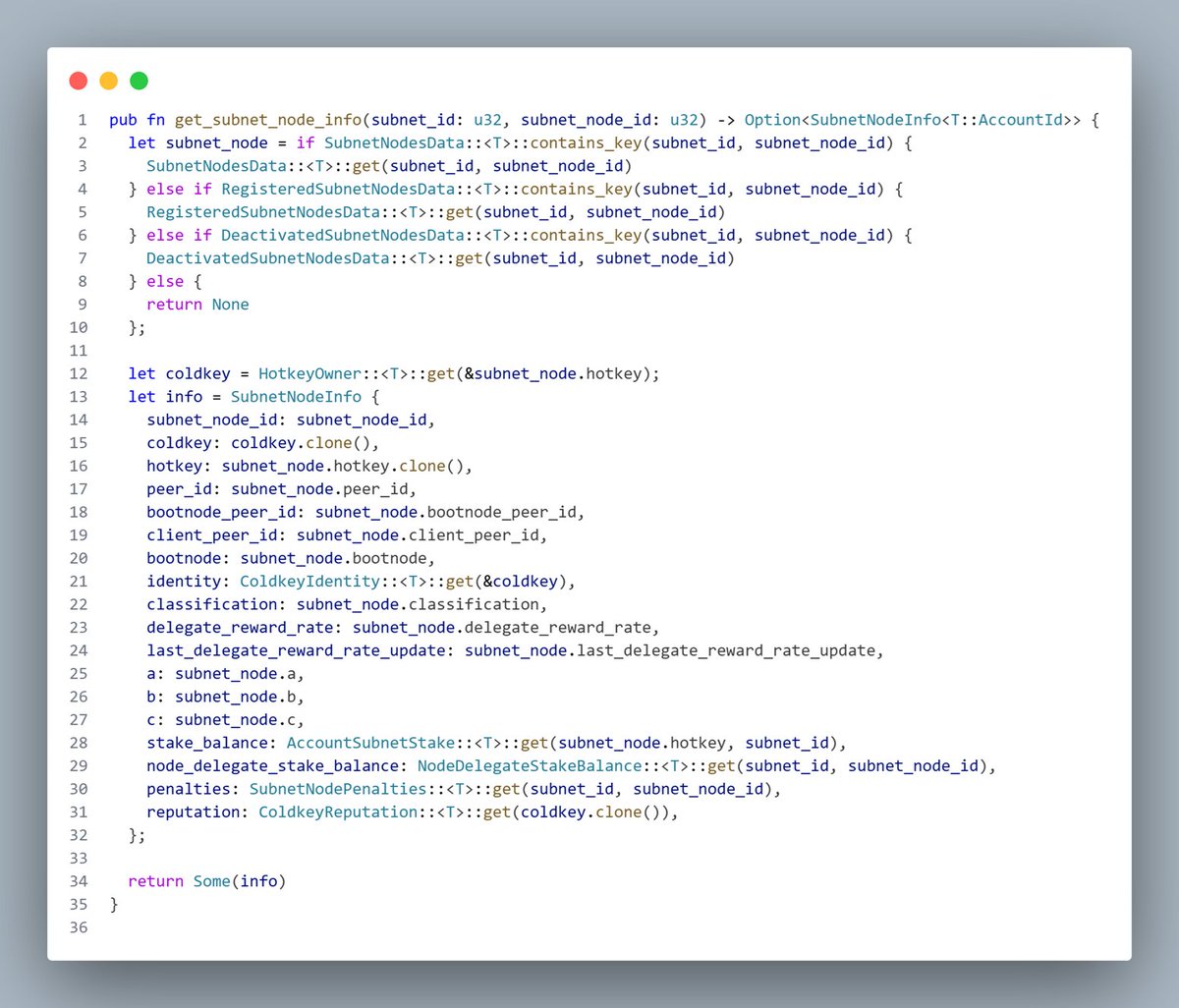The width and height of the screenshot is (1179, 1008).
Task: Click 'stake_balance' field name on line 28
Action: (207, 743)
